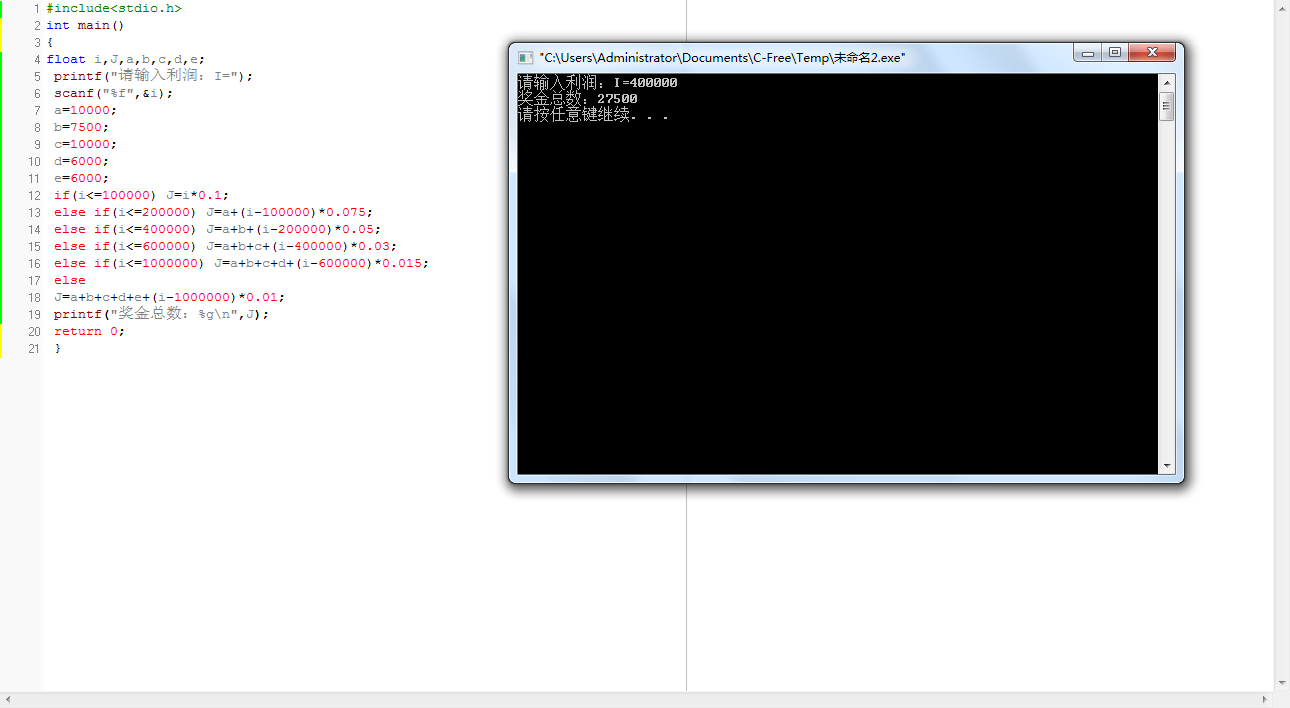Click the 'c=10000;' assignment line
This screenshot has height=708, width=1290.
point(86,144)
